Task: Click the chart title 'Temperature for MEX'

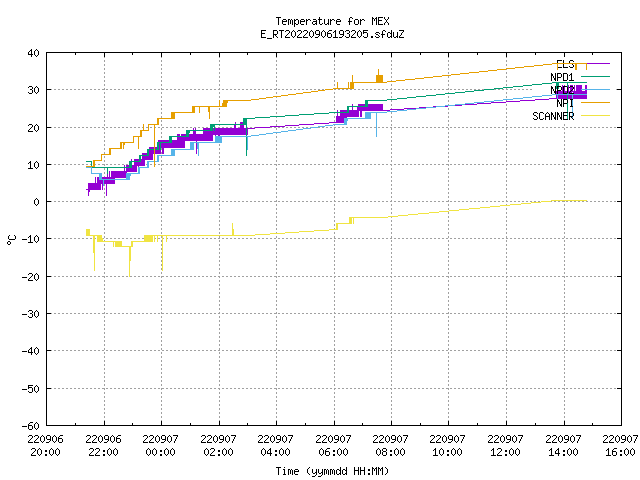Action: [332, 21]
